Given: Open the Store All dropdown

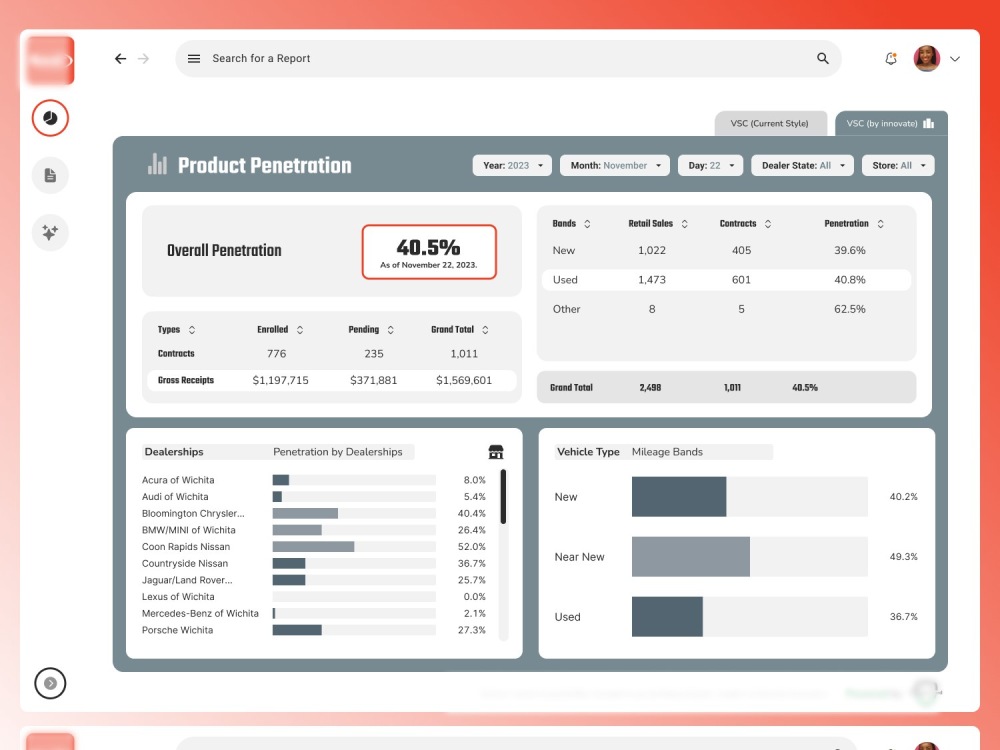Looking at the screenshot, I should click(x=898, y=165).
